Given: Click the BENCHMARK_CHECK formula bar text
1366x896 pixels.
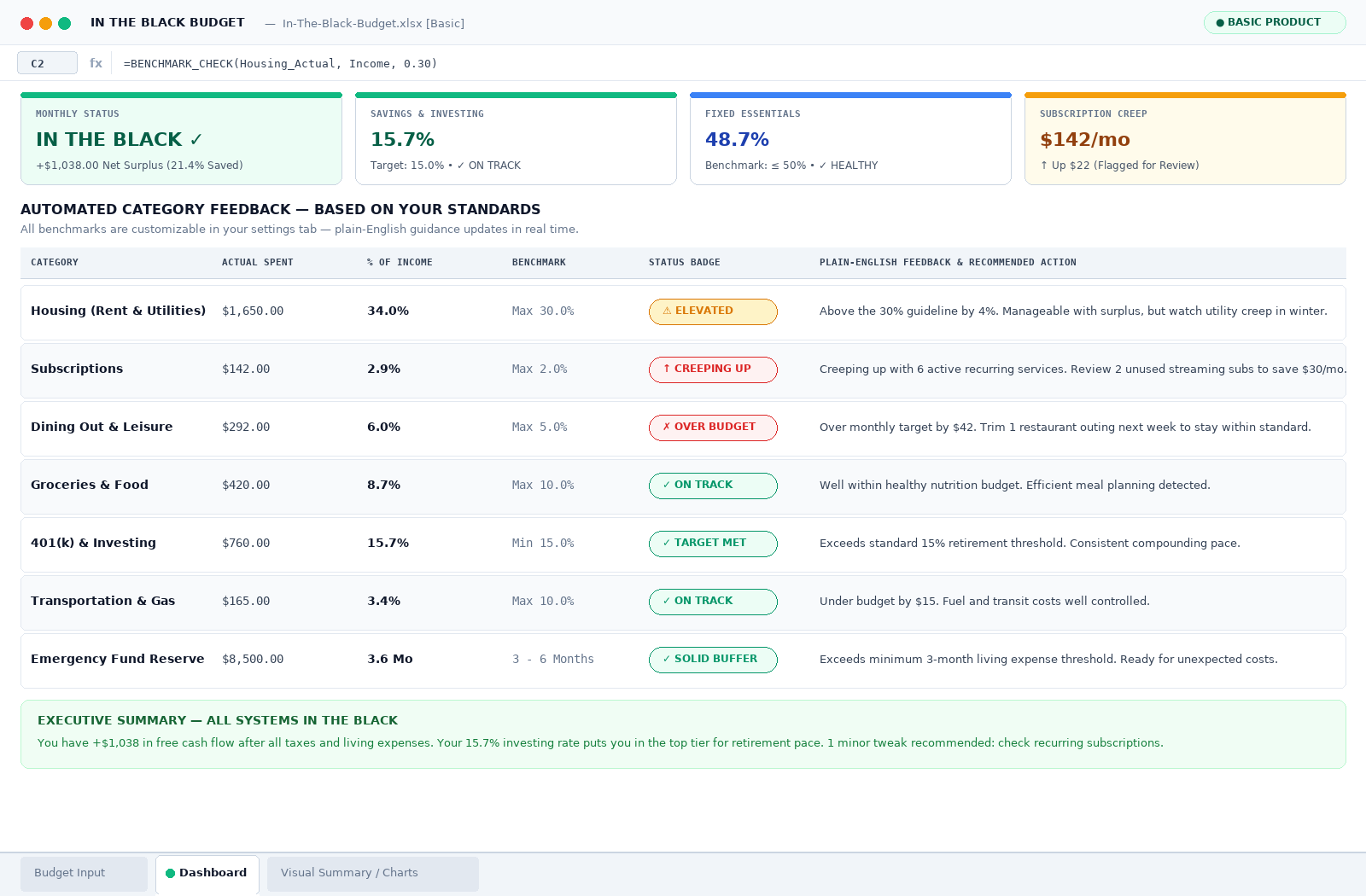Looking at the screenshot, I should pos(280,64).
